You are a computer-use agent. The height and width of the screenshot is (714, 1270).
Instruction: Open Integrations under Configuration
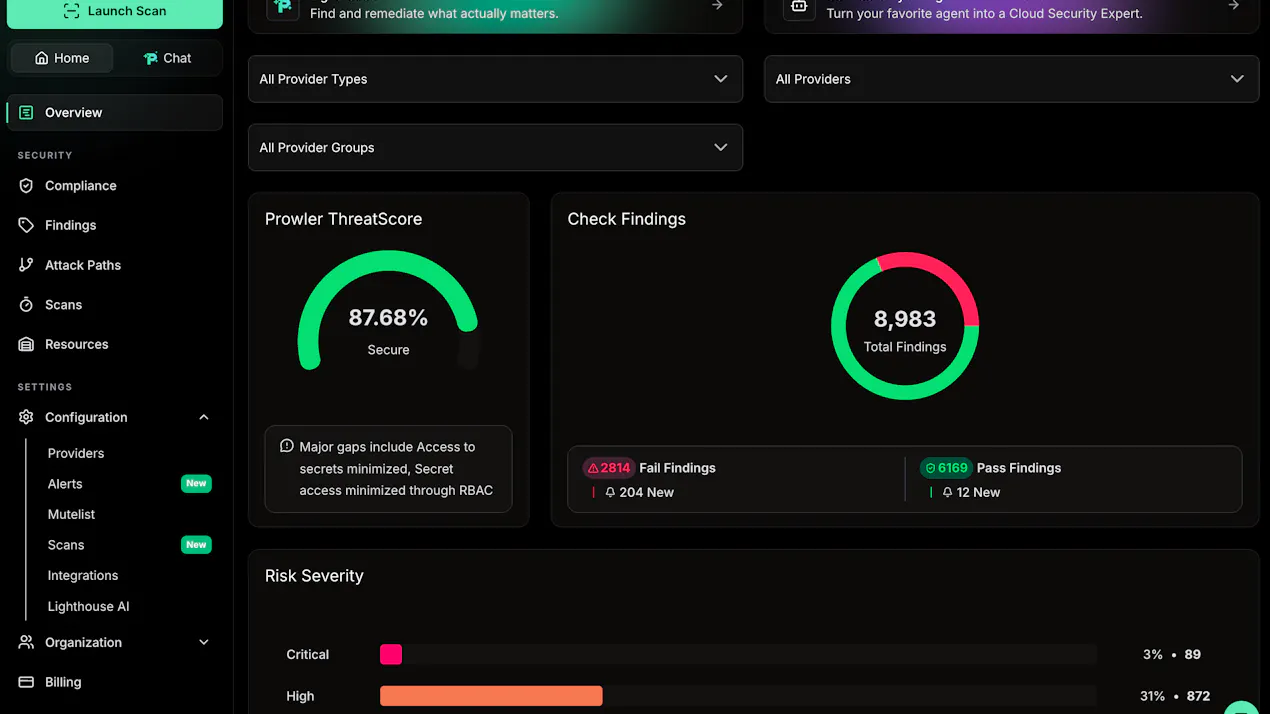point(83,576)
